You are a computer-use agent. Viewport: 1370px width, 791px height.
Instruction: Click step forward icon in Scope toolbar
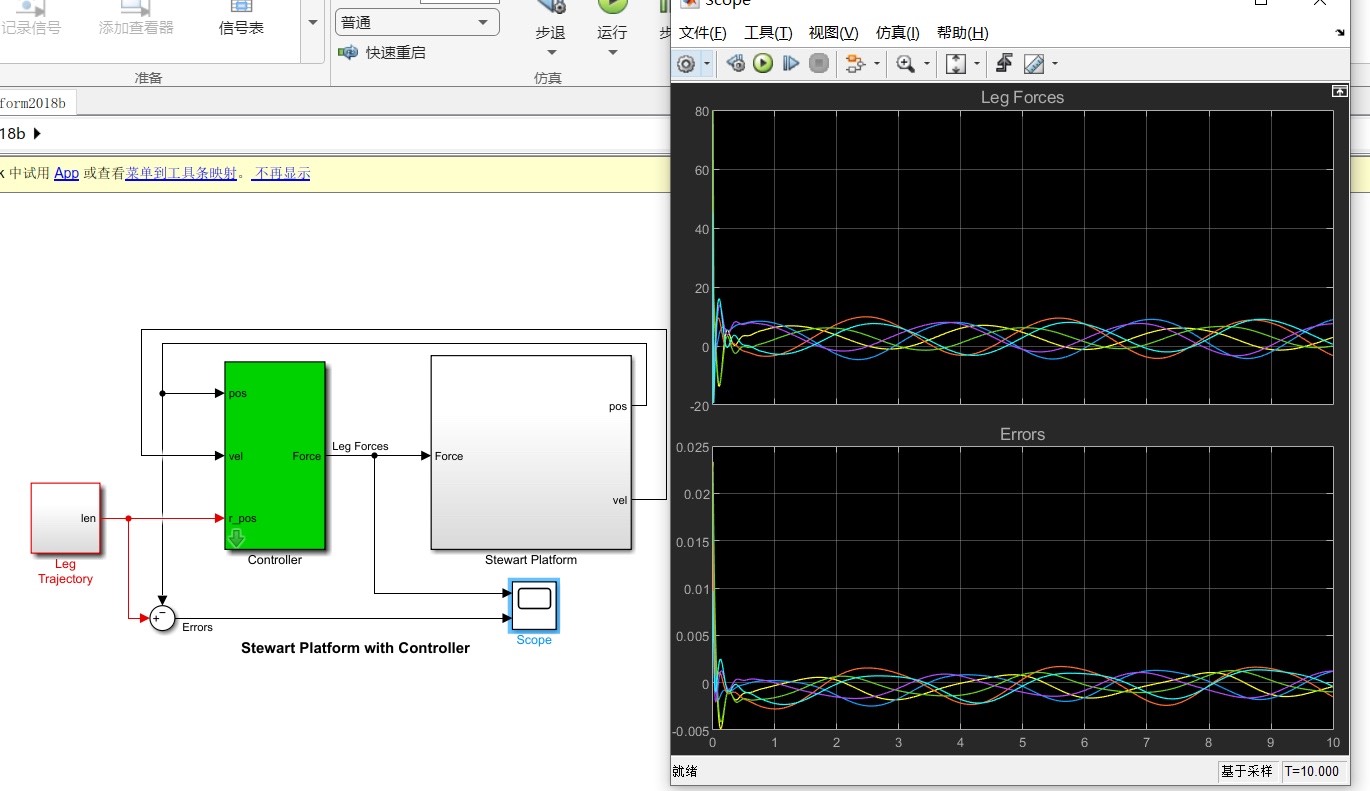click(x=791, y=64)
